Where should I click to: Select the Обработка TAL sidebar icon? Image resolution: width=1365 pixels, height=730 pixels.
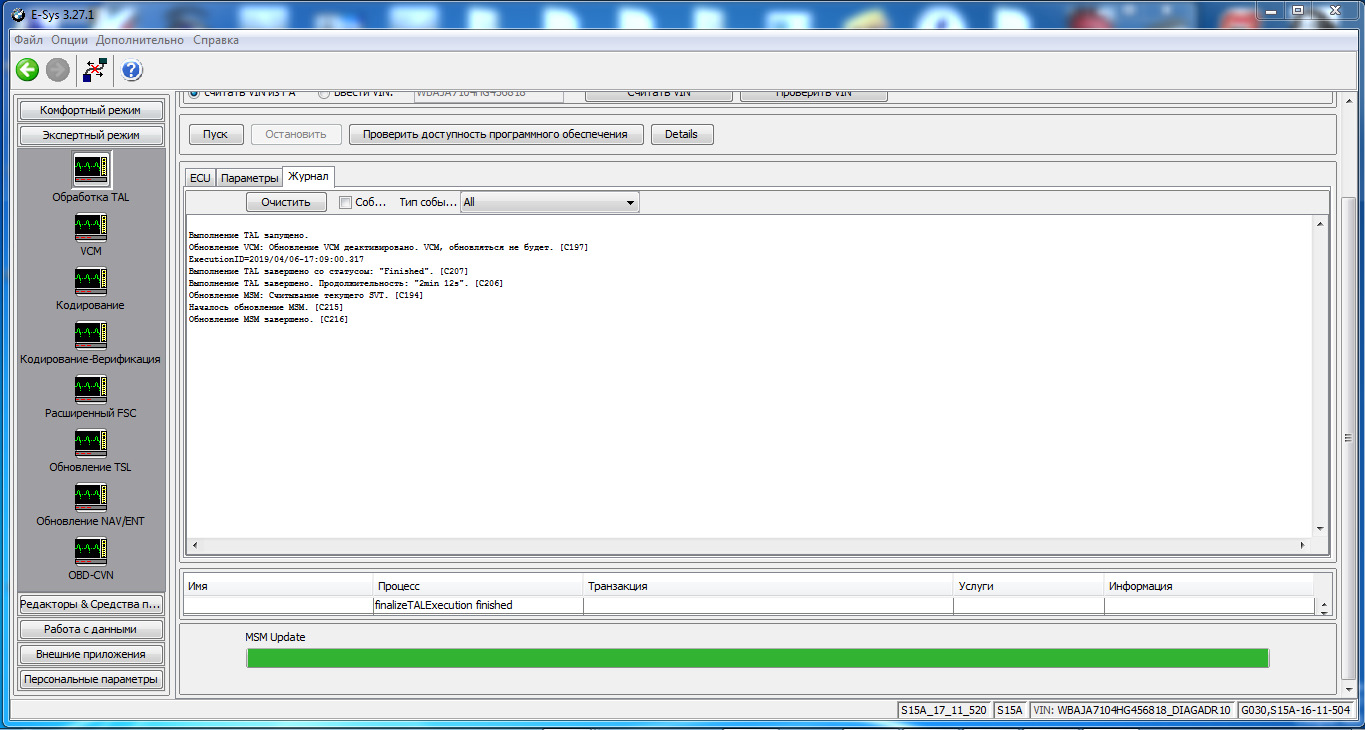point(90,170)
